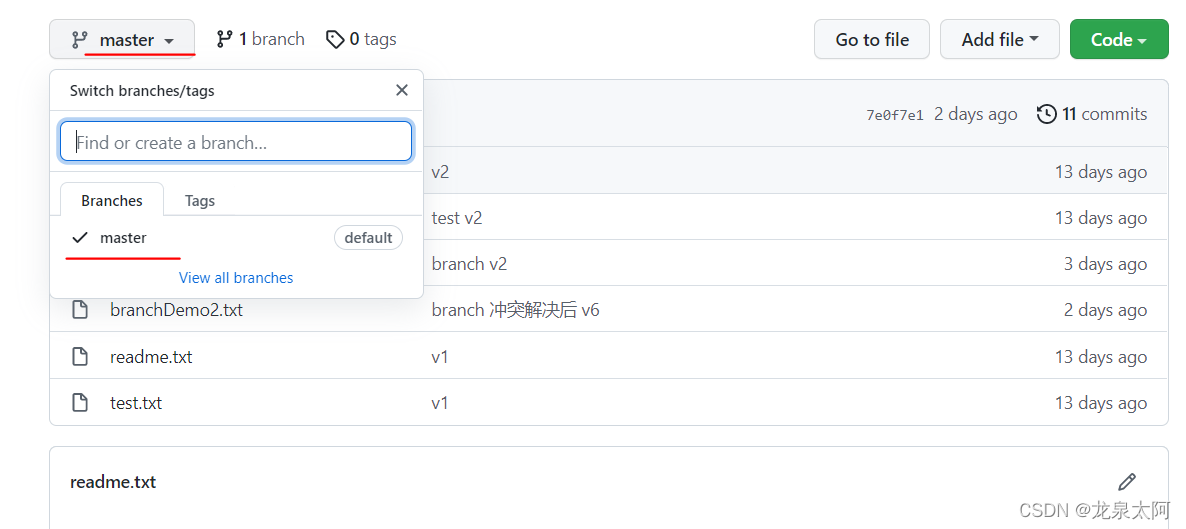Image resolution: width=1186 pixels, height=529 pixels.
Task: Open test.txt file
Action: [136, 403]
